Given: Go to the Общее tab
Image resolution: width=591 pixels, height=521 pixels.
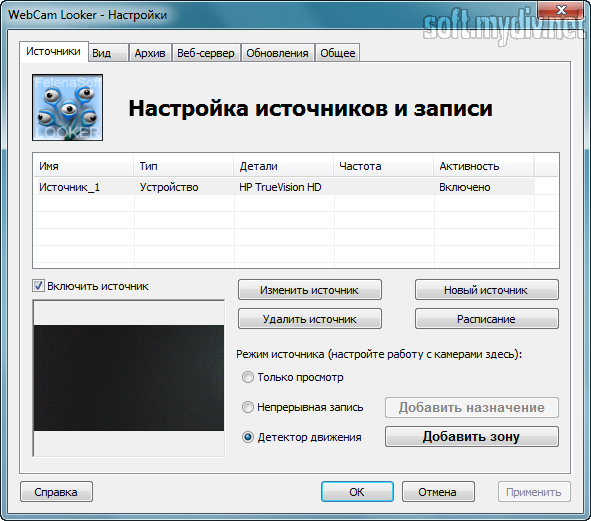Looking at the screenshot, I should click(338, 53).
